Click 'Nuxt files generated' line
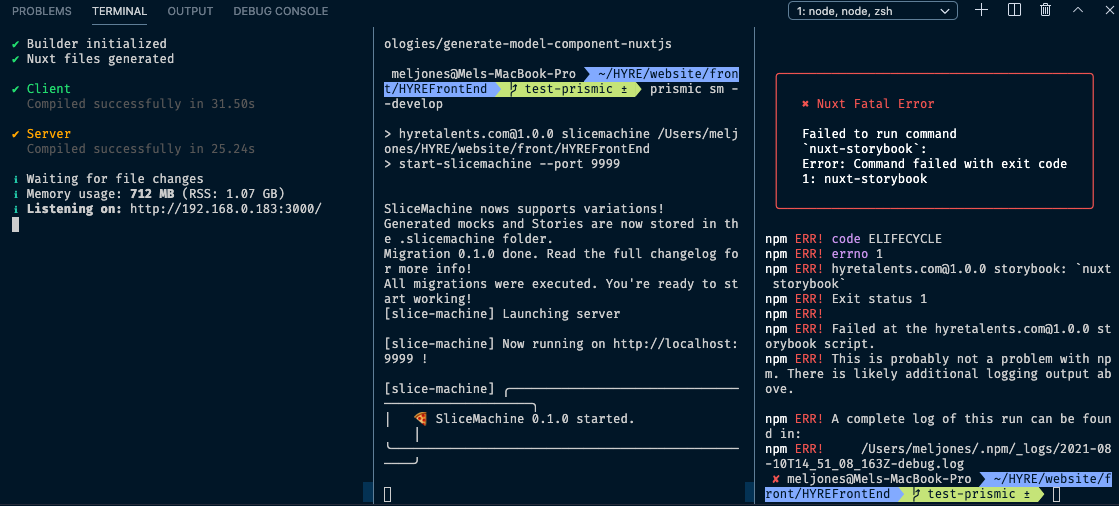 (x=100, y=59)
